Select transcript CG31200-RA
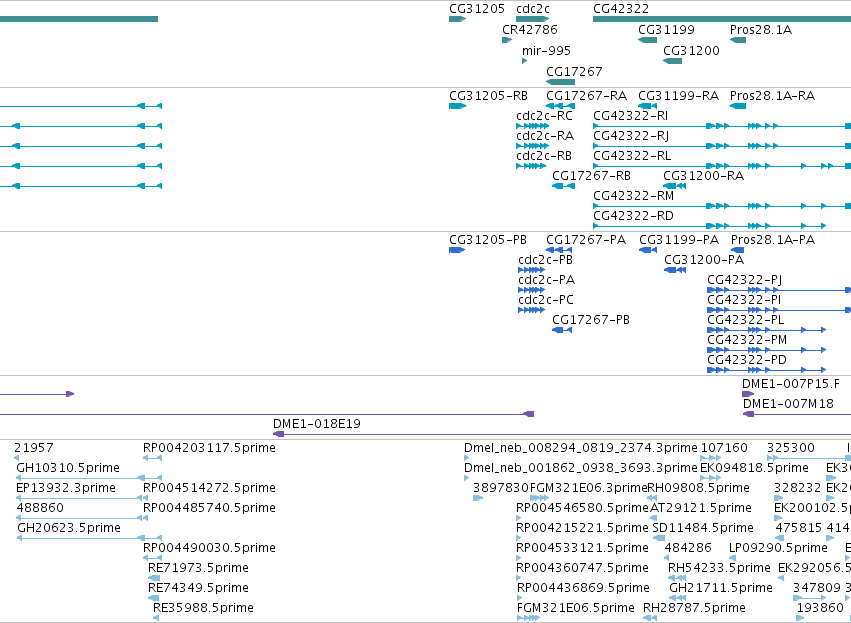Viewport: 851px width, 623px height. point(675,186)
